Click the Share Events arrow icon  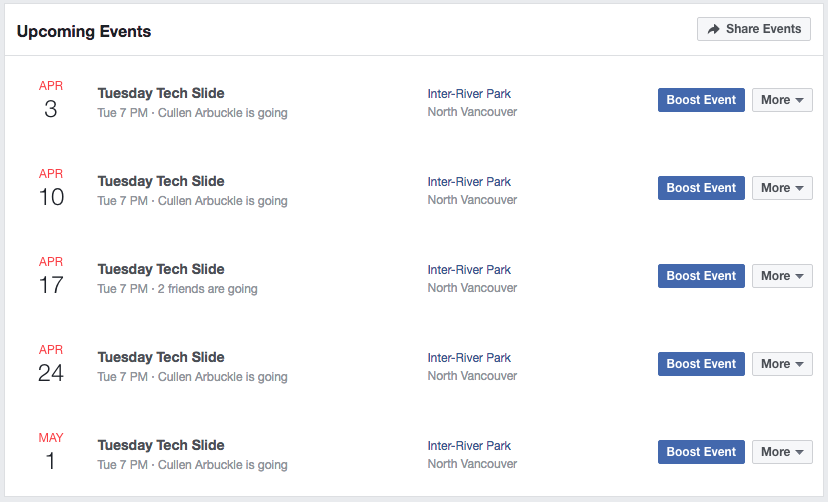tap(713, 29)
